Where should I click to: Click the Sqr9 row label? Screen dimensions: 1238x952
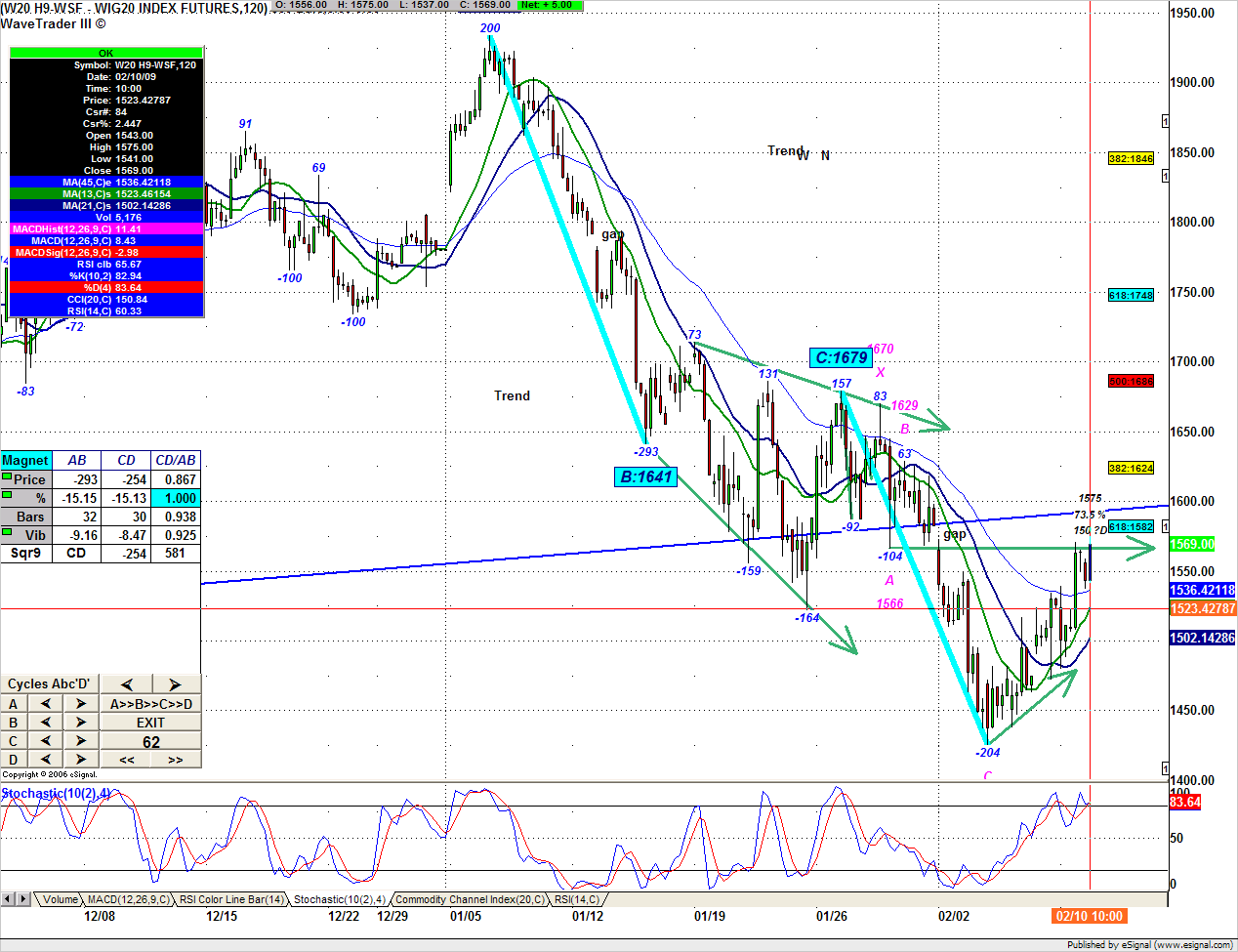pos(25,553)
